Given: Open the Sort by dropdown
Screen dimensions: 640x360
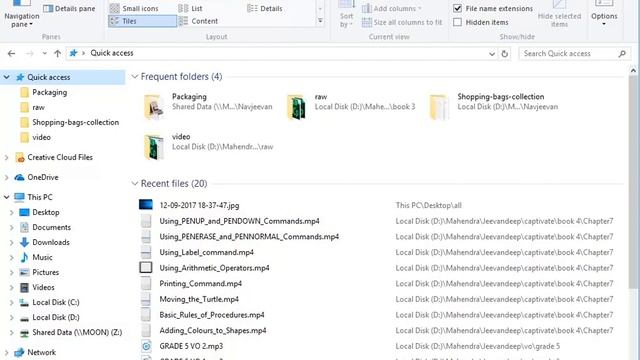Looking at the screenshot, I should [x=346, y=15].
